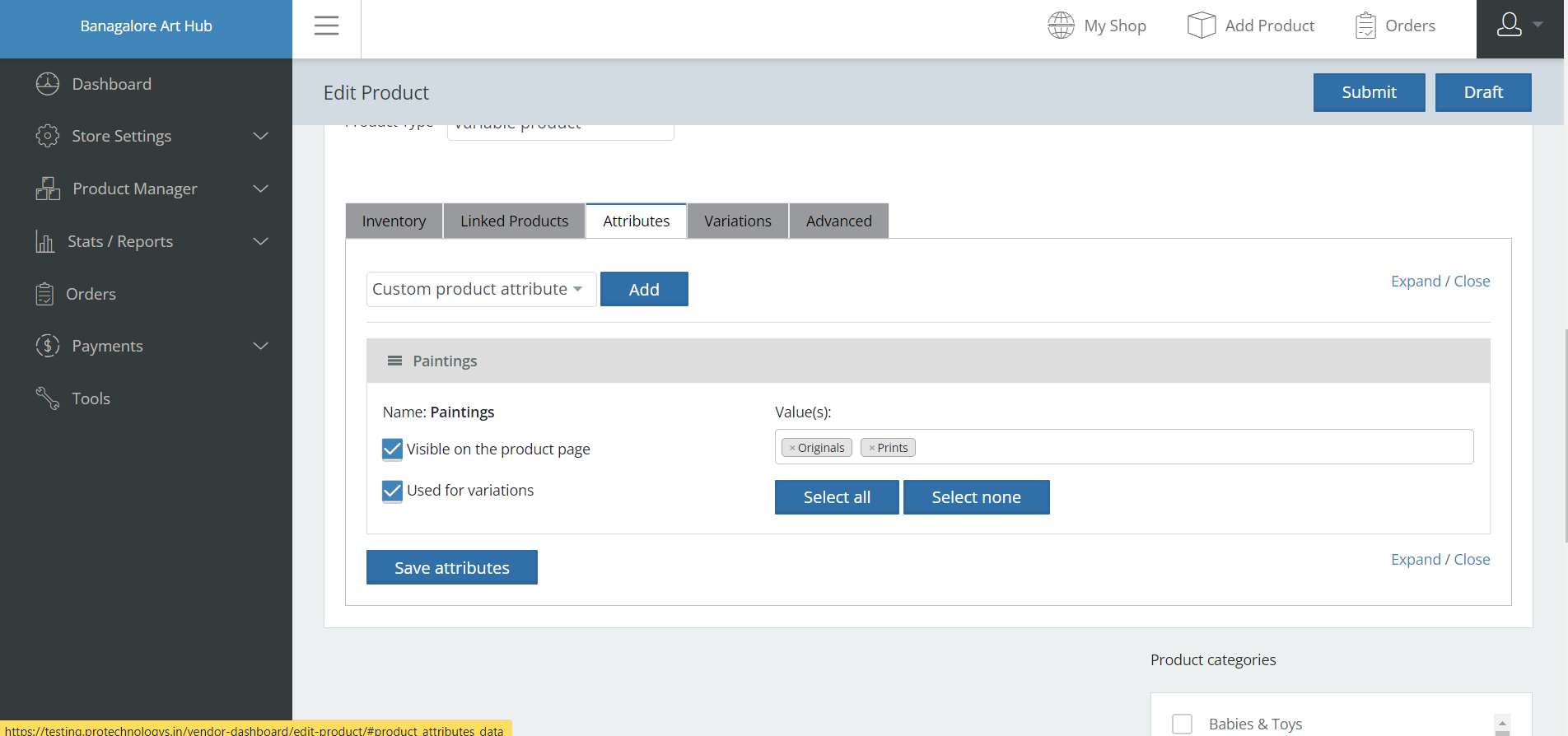Click the Save attributes button

(451, 567)
